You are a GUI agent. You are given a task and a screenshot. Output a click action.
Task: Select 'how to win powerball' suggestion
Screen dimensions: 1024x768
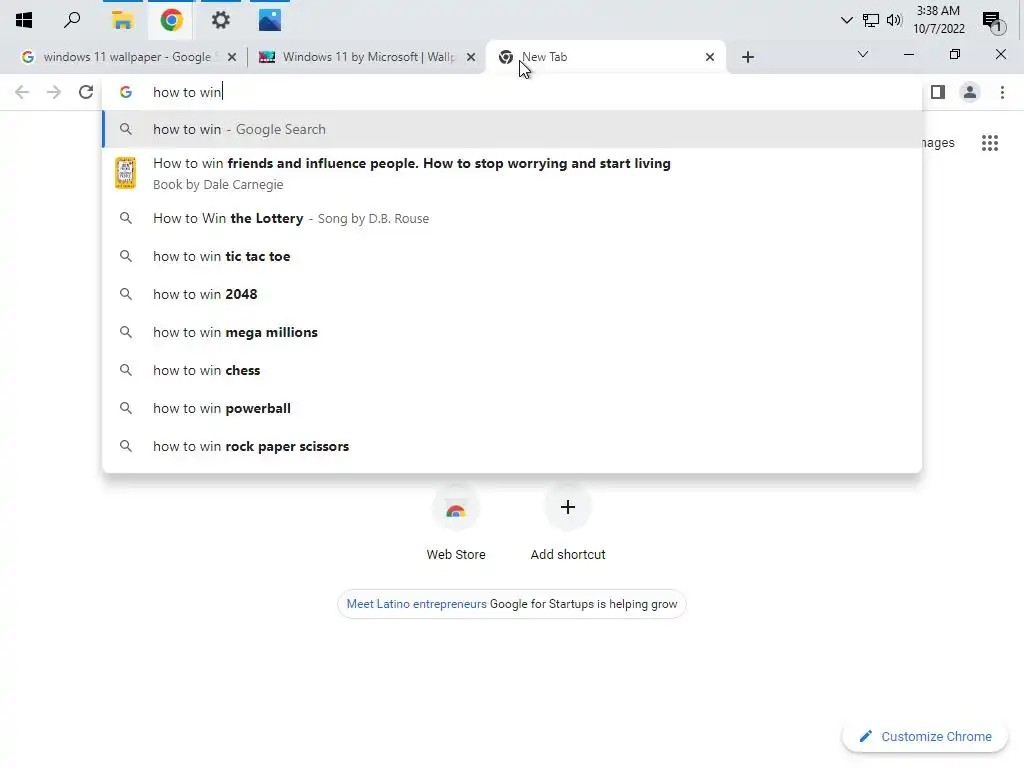(512, 408)
